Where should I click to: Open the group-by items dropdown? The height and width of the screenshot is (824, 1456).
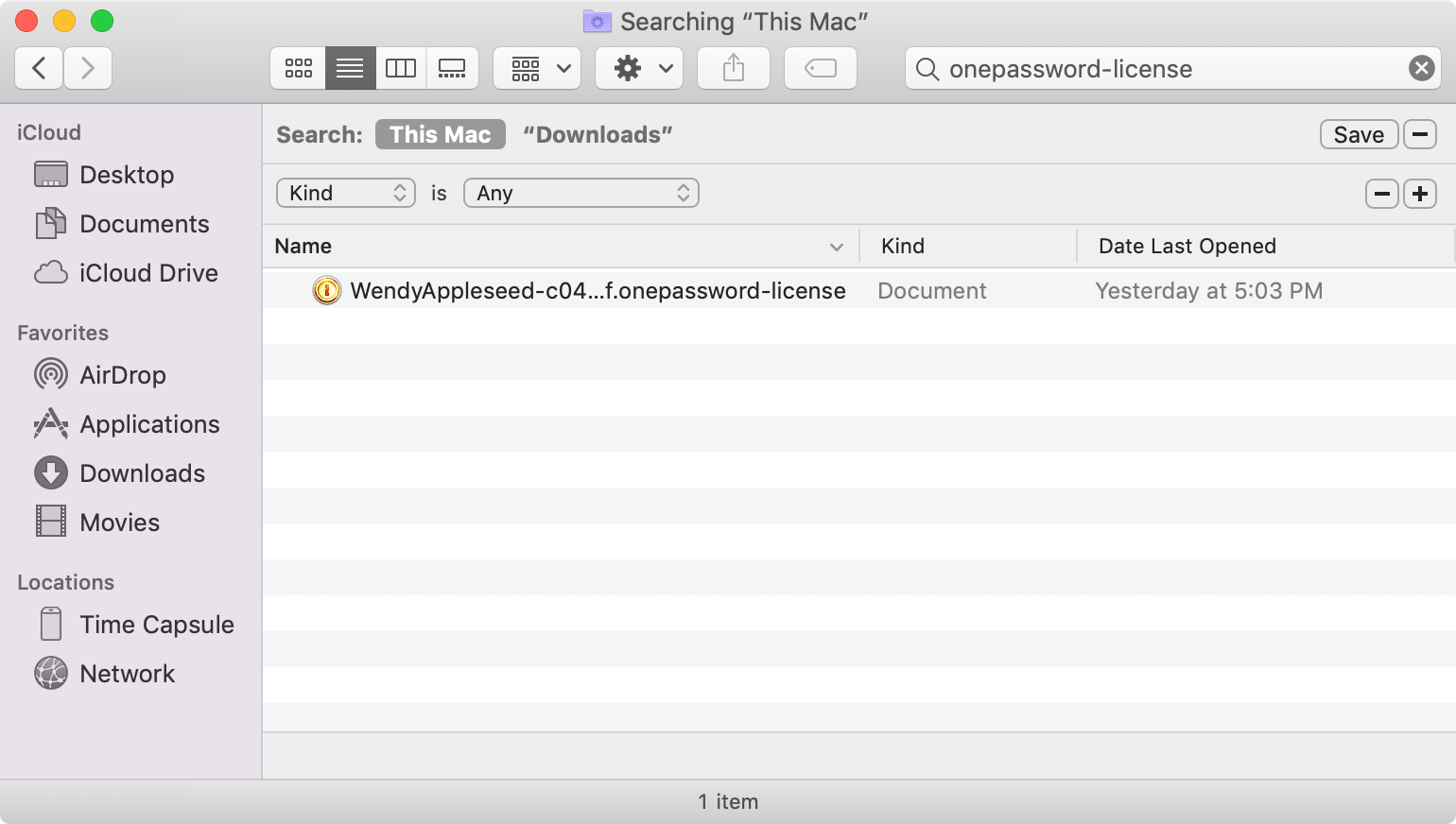(537, 68)
